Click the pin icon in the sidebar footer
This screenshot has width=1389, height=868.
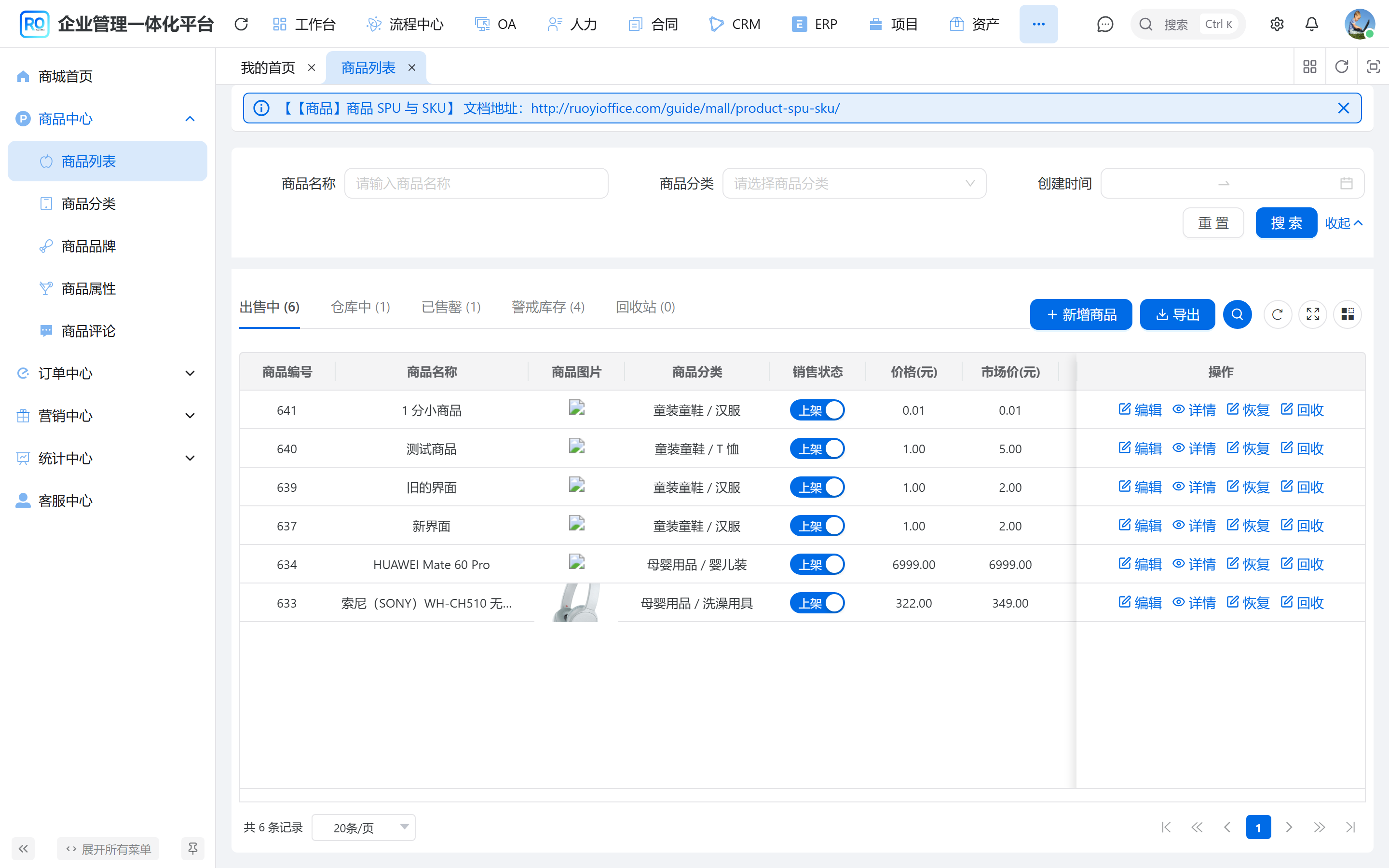pos(193,849)
